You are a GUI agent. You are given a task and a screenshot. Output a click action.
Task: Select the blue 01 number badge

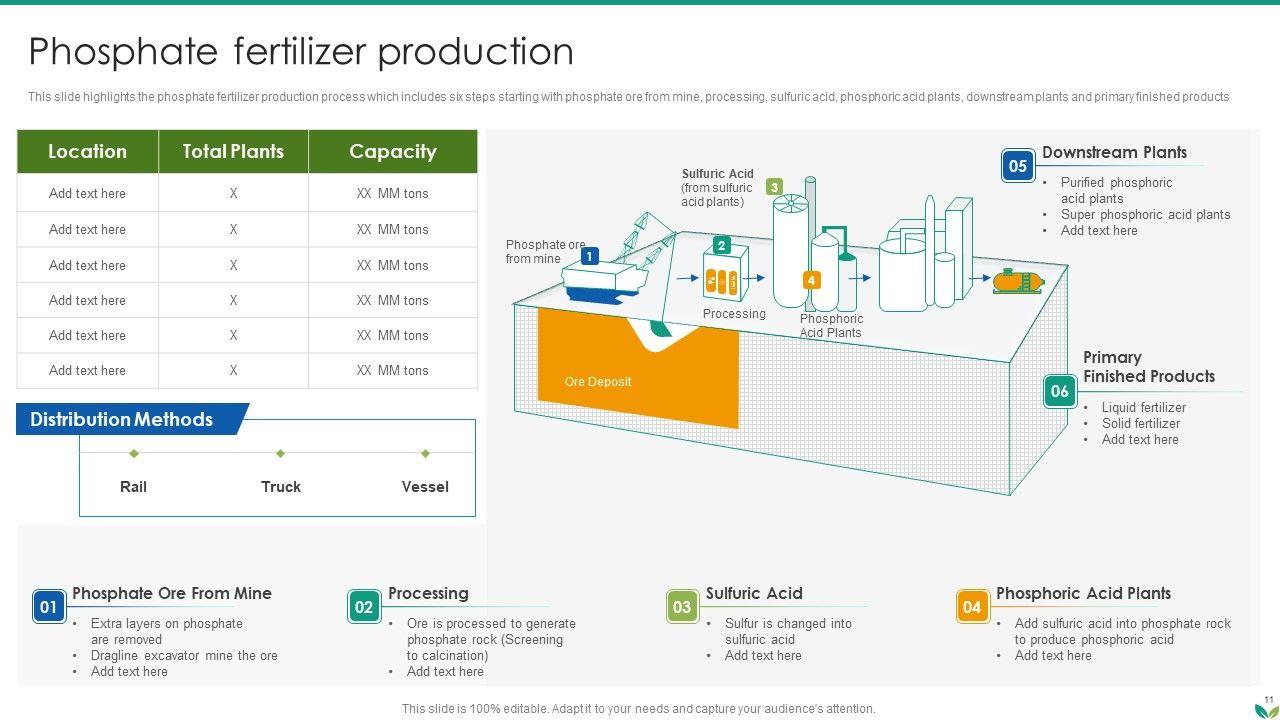(x=48, y=607)
